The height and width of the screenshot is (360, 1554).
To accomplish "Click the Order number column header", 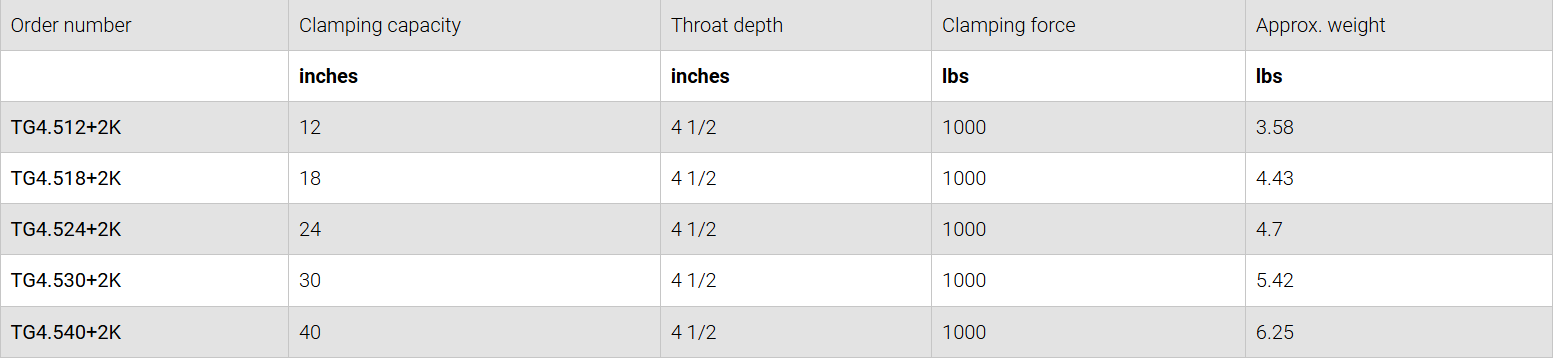I will tap(71, 26).
